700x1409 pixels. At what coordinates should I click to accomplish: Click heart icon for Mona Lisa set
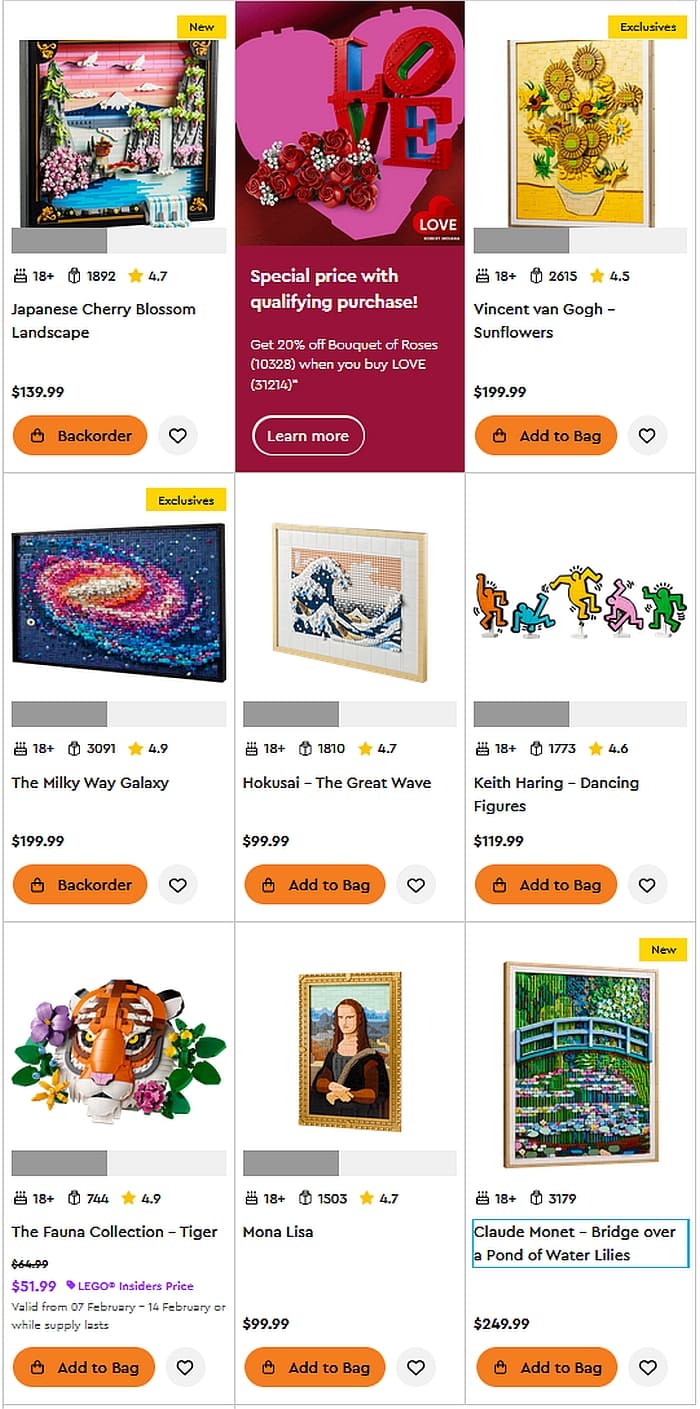point(416,1367)
